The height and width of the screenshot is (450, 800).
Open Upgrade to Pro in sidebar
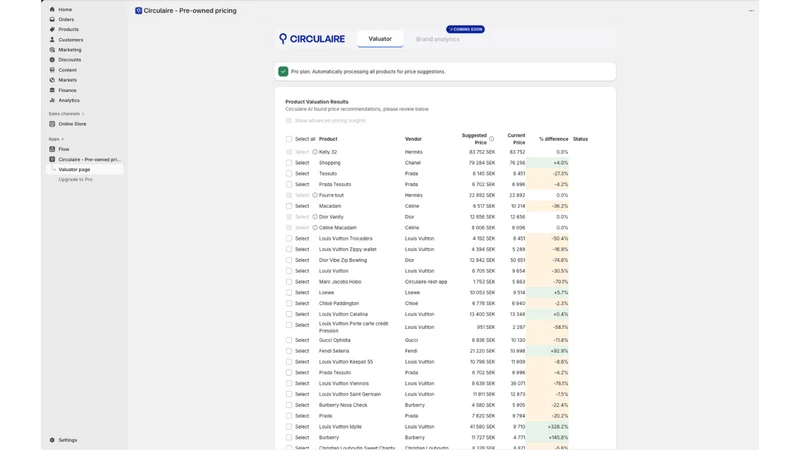tap(76, 180)
